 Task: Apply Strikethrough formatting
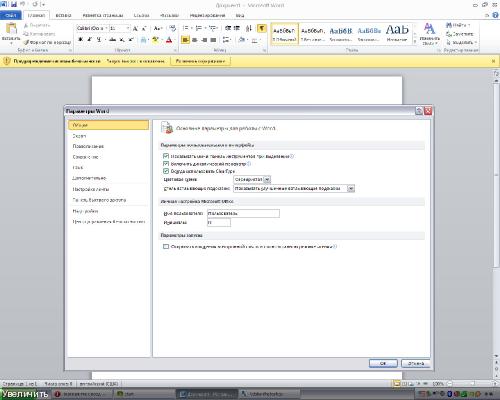[x=113, y=40]
